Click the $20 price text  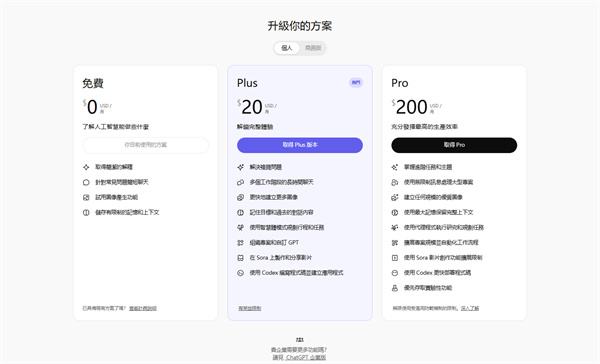coord(249,107)
